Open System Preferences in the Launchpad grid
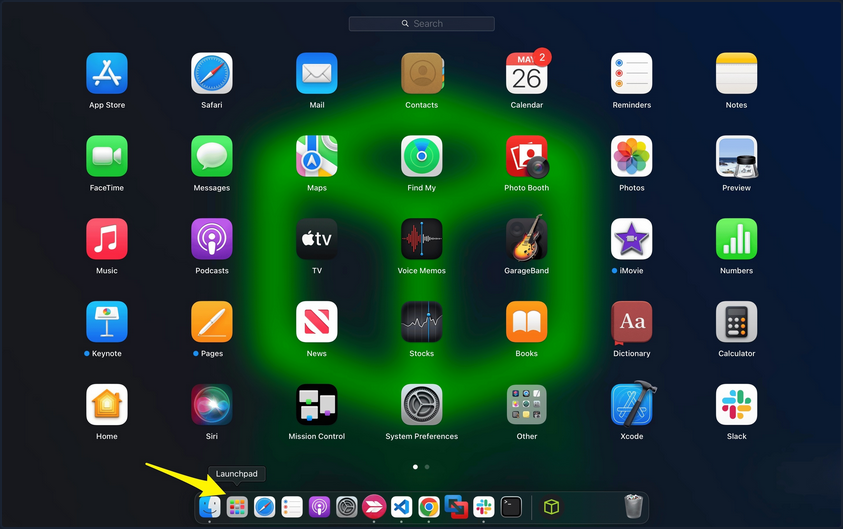Image resolution: width=843 pixels, height=529 pixels. [x=422, y=404]
